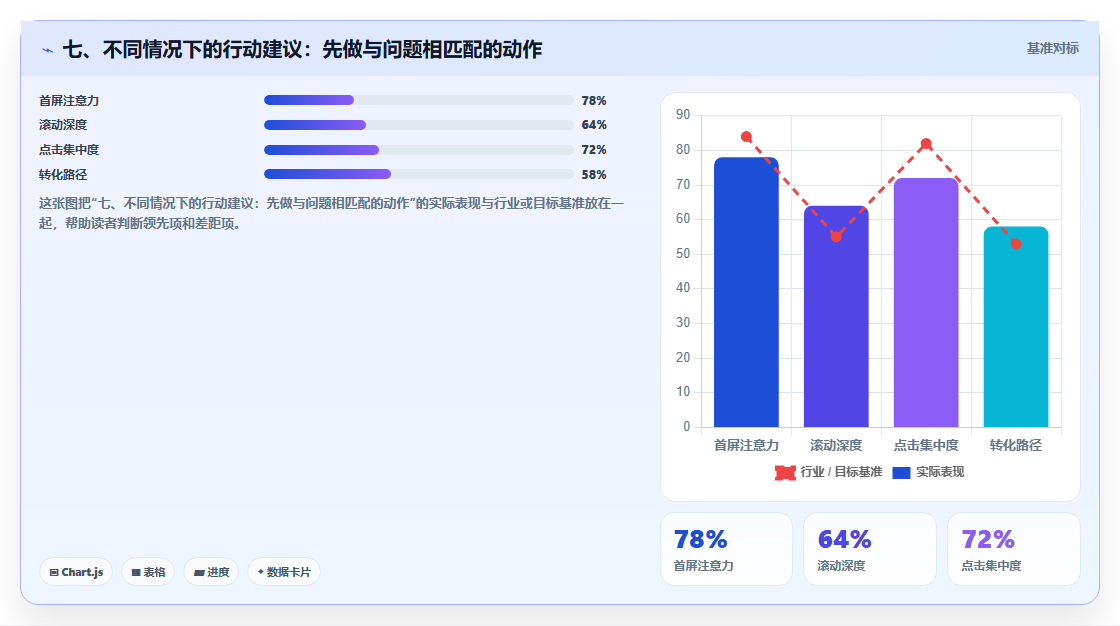Viewport: 1120px width, 626px height.
Task: Click the 点击集中度 progress bar
Action: pyautogui.click(x=419, y=150)
